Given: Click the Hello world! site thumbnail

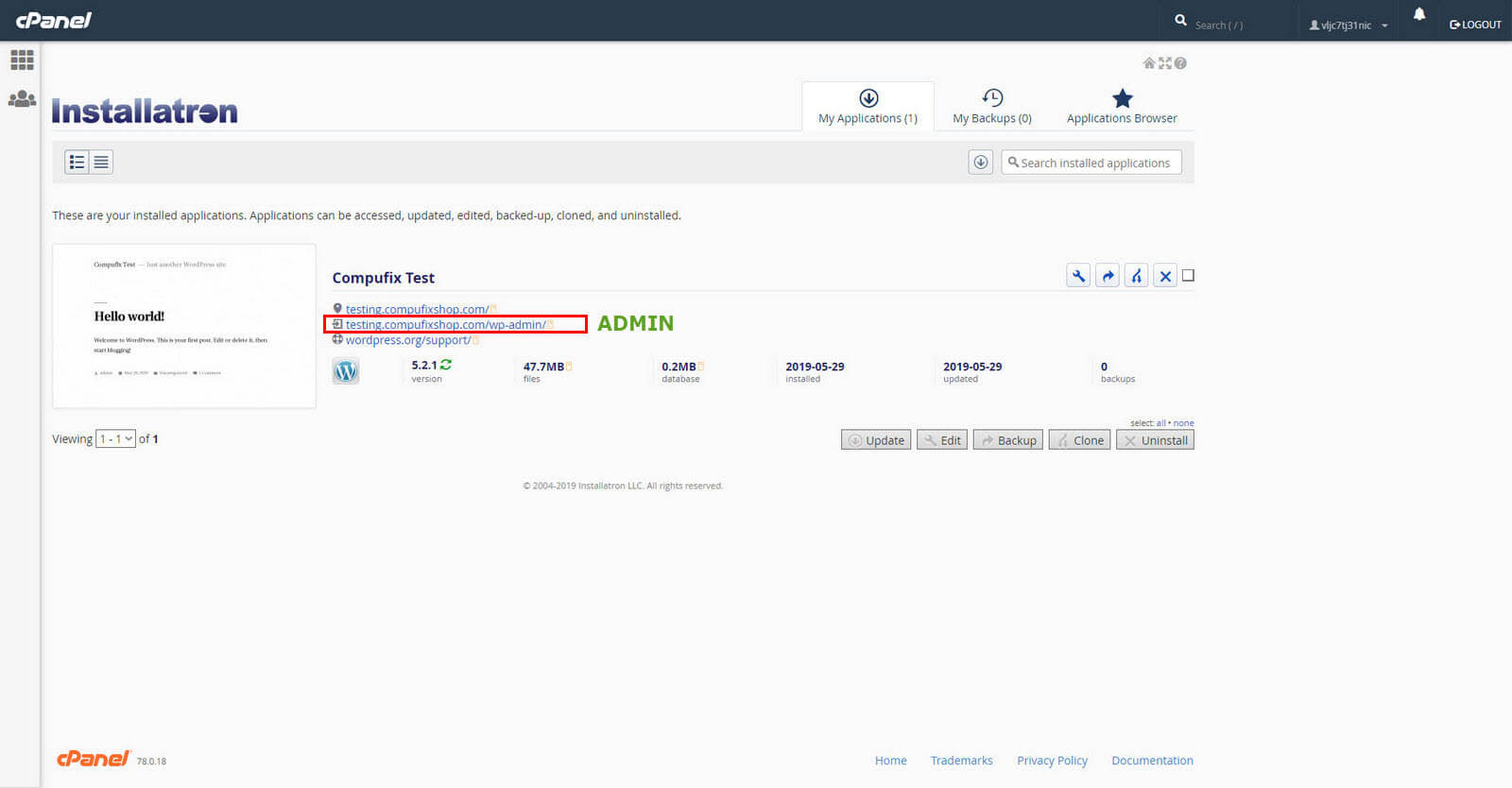Looking at the screenshot, I should 184,326.
